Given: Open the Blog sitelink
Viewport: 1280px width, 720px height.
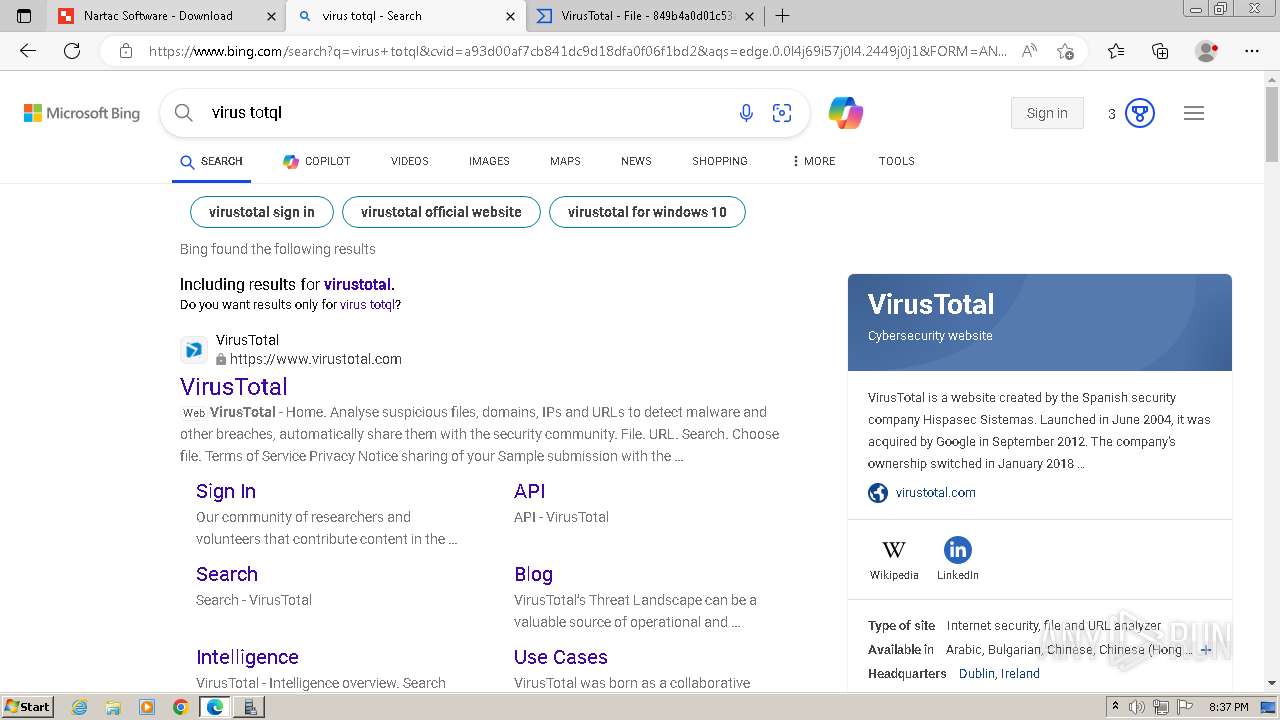Looking at the screenshot, I should (533, 574).
